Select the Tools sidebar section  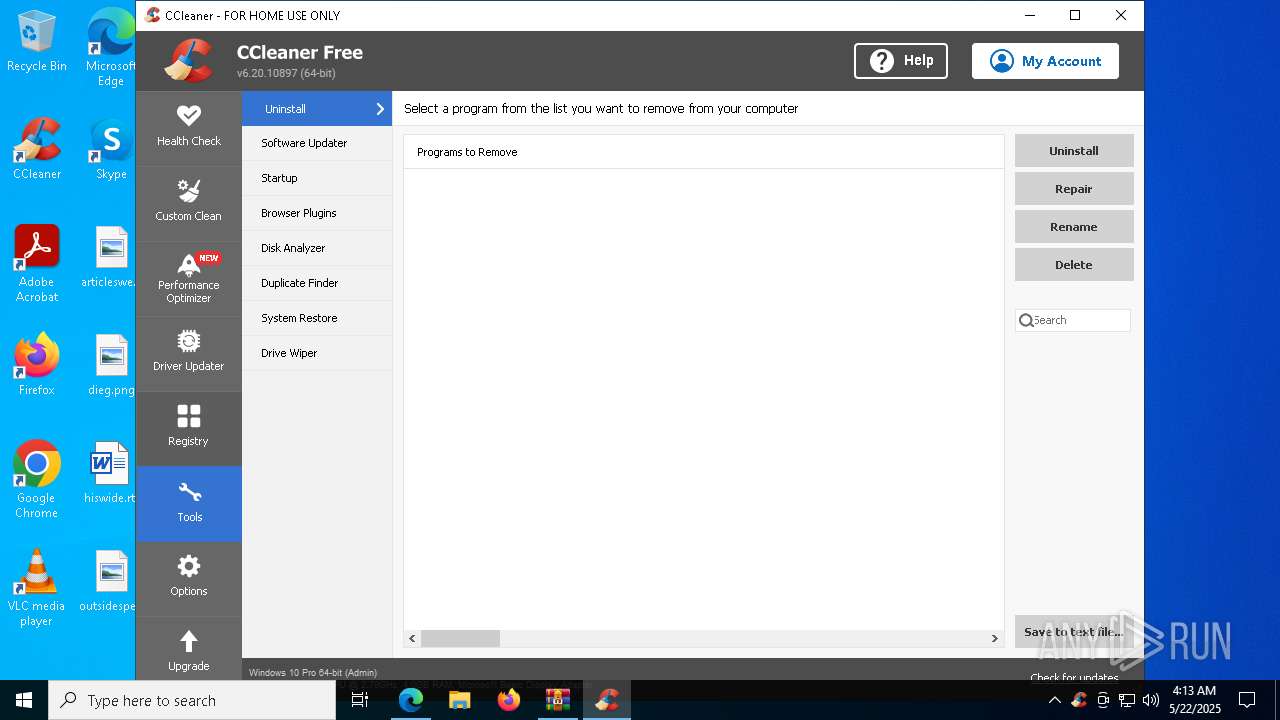pyautogui.click(x=188, y=503)
